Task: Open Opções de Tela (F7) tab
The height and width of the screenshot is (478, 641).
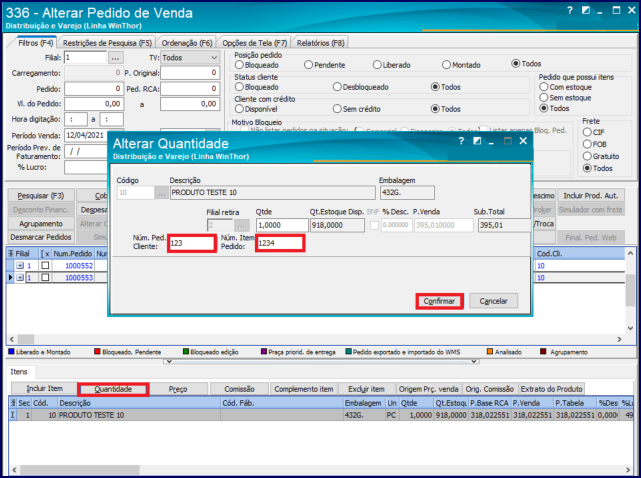Action: click(x=255, y=43)
